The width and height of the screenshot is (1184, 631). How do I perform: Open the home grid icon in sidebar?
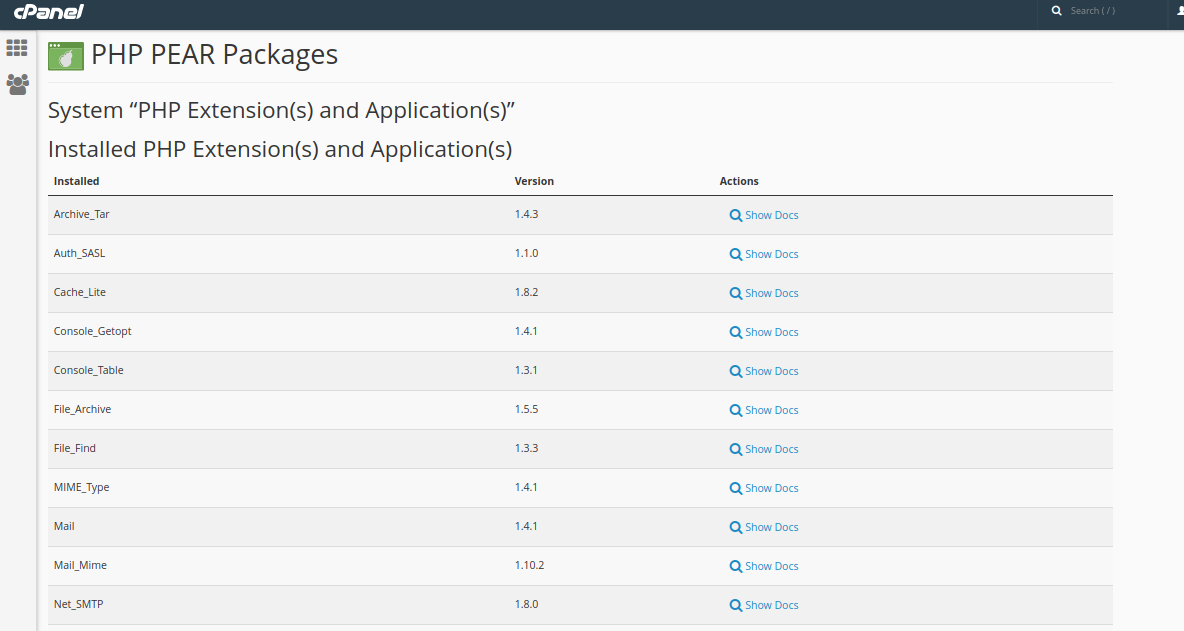17,47
